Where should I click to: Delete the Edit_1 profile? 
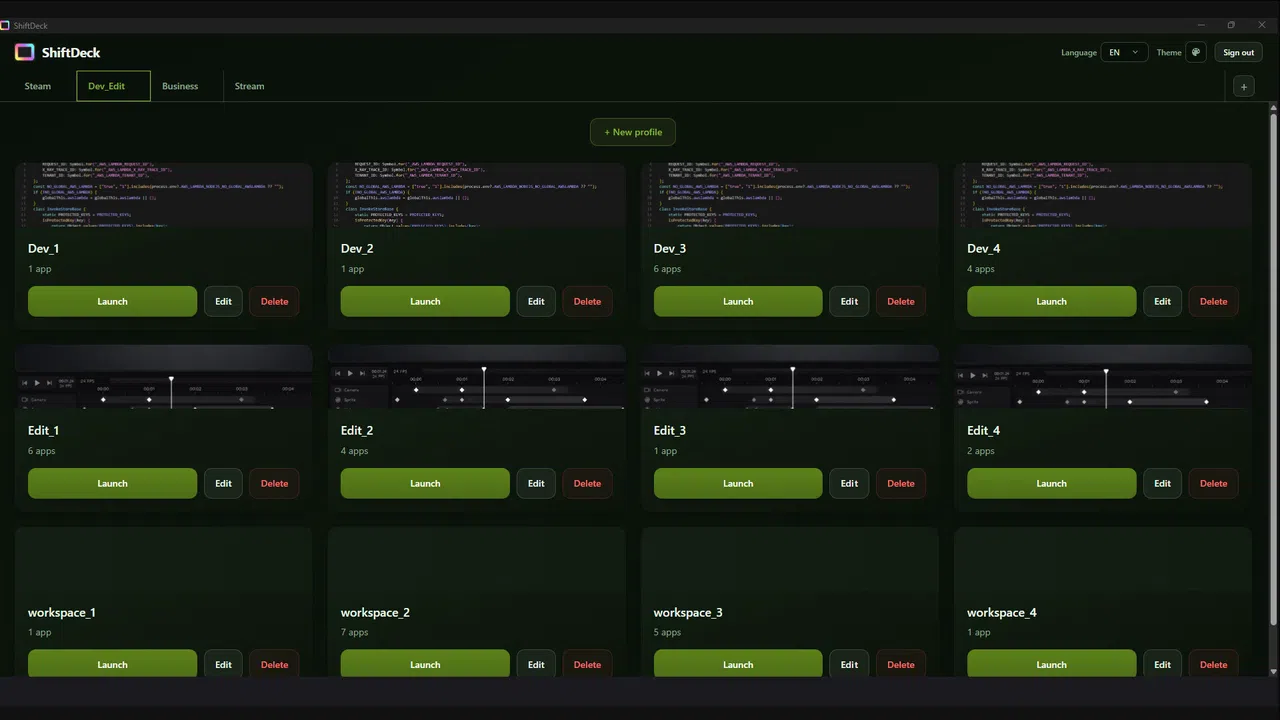(274, 483)
